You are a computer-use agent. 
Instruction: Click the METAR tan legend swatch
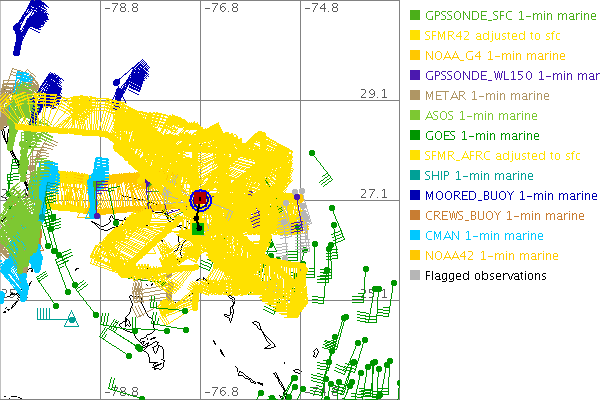click(x=415, y=96)
